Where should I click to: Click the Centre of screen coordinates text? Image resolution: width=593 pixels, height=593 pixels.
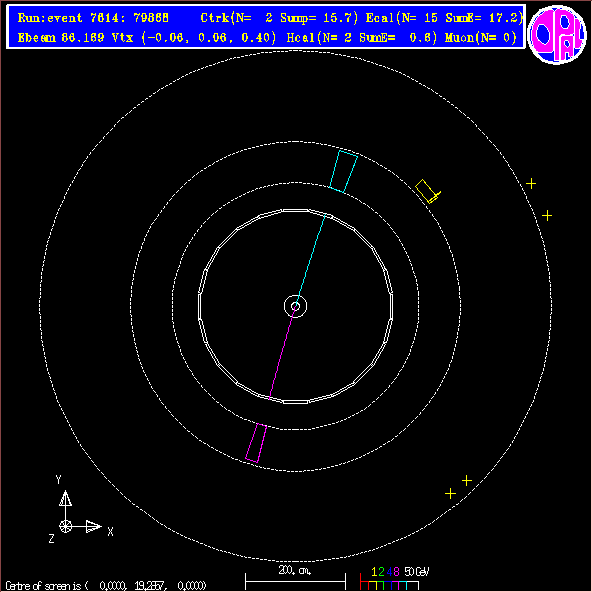coord(106,585)
